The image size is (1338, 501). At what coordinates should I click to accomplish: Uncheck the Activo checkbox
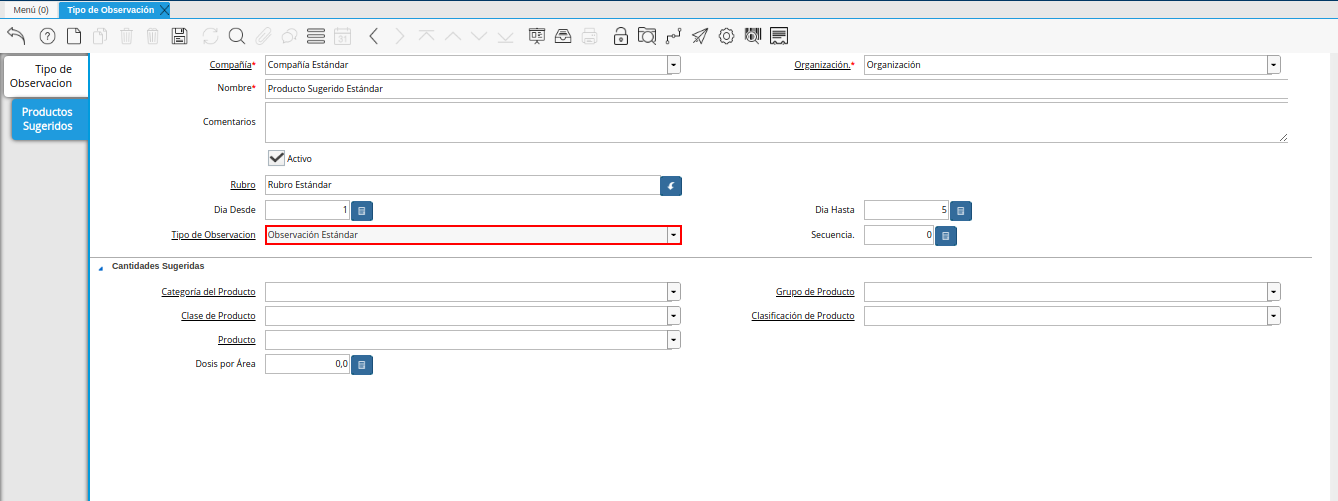tap(277, 158)
